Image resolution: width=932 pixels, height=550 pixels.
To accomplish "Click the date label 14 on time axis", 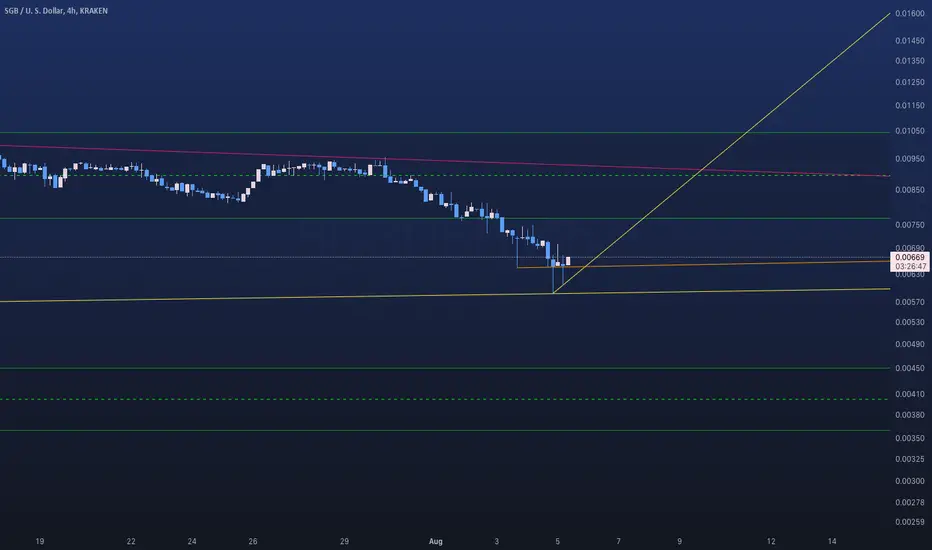I will click(x=832, y=541).
